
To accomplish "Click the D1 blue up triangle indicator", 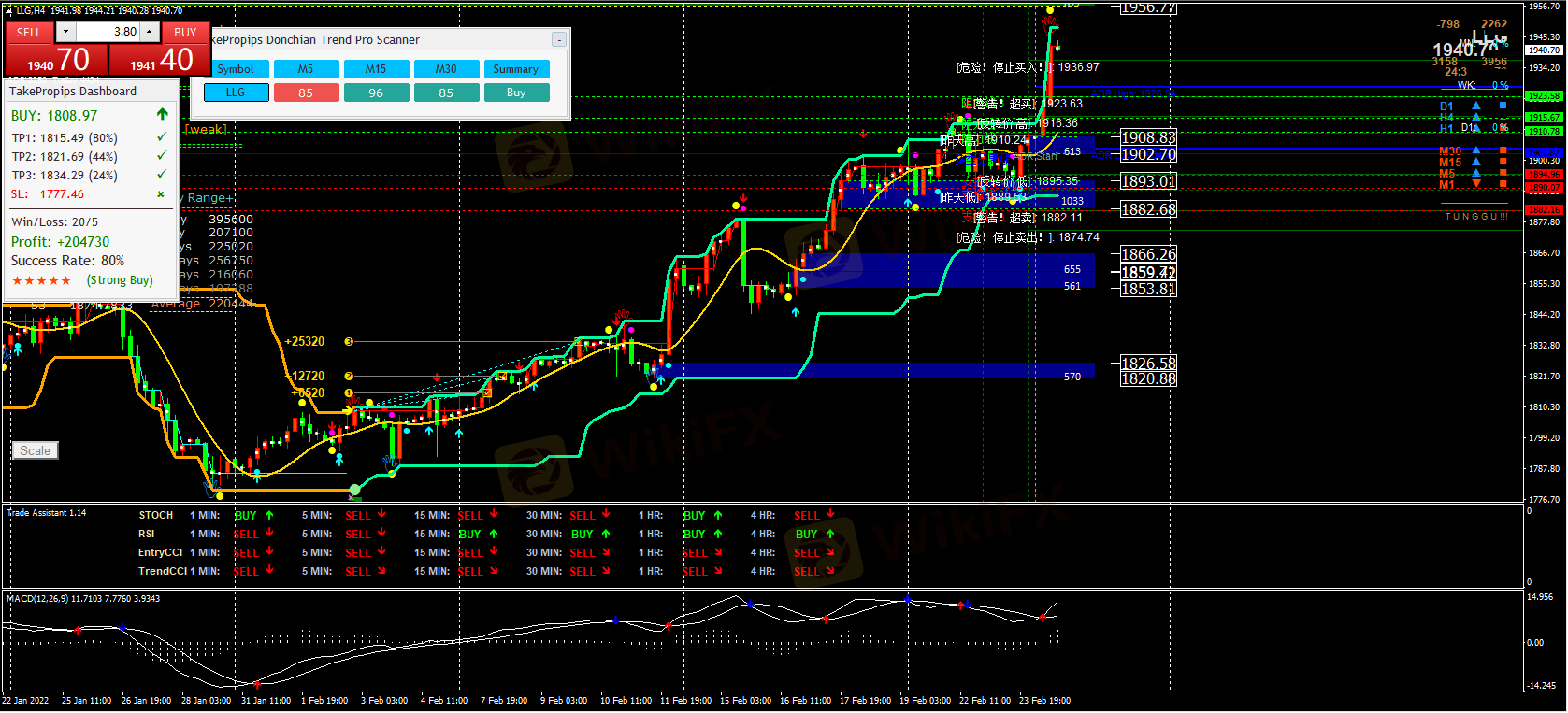I will (1476, 107).
